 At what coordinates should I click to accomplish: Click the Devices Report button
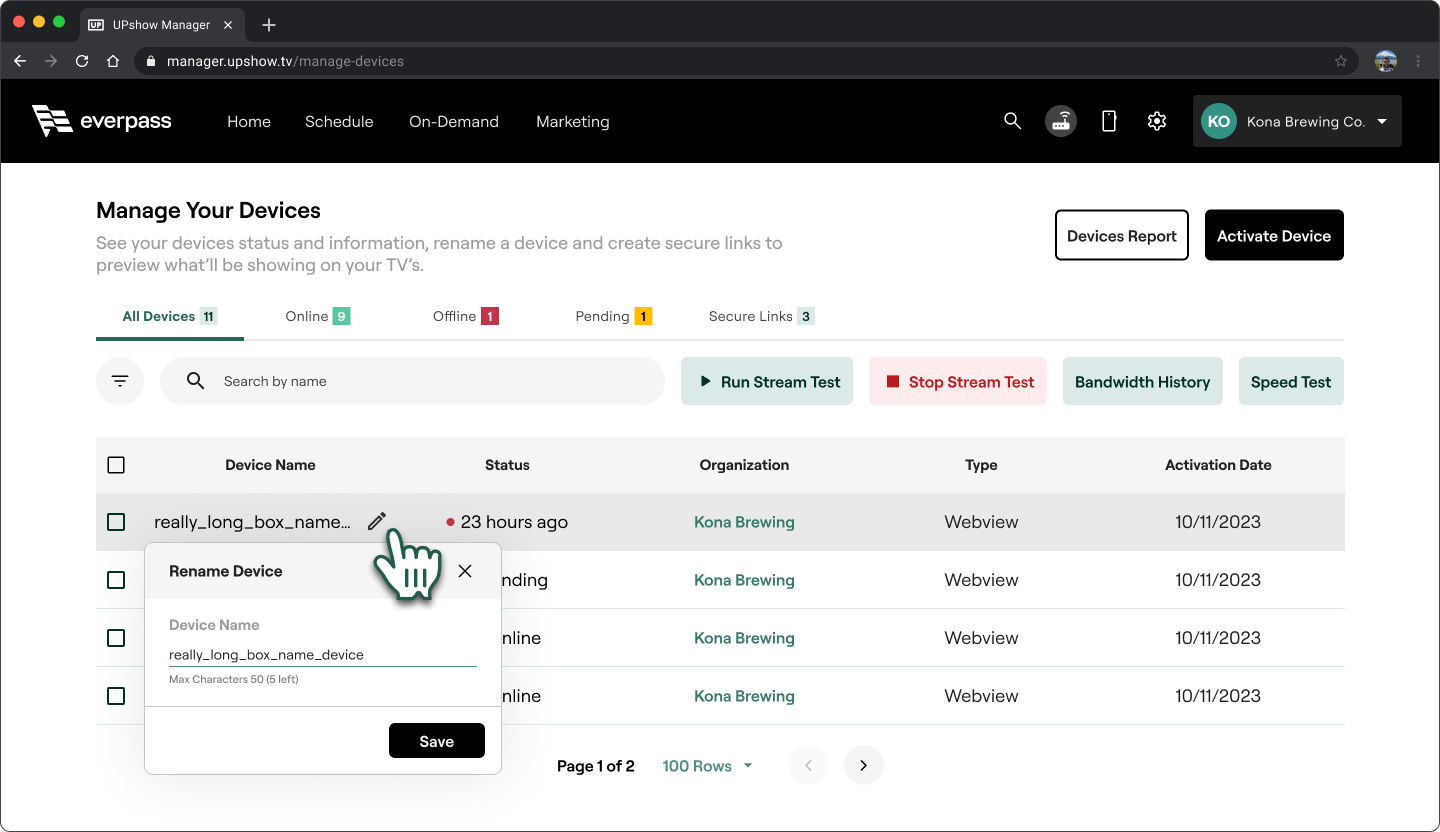coord(1122,235)
